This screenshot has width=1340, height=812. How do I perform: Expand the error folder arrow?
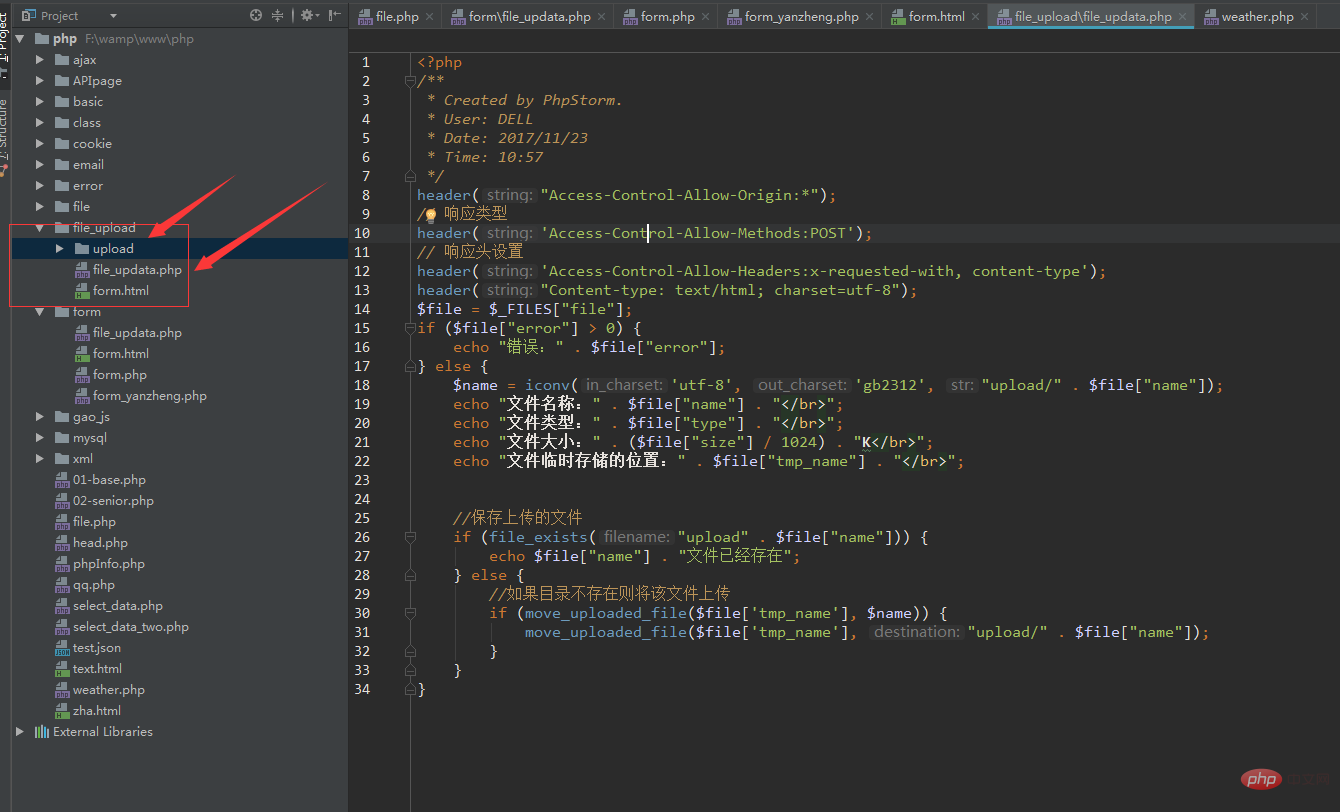[40, 186]
